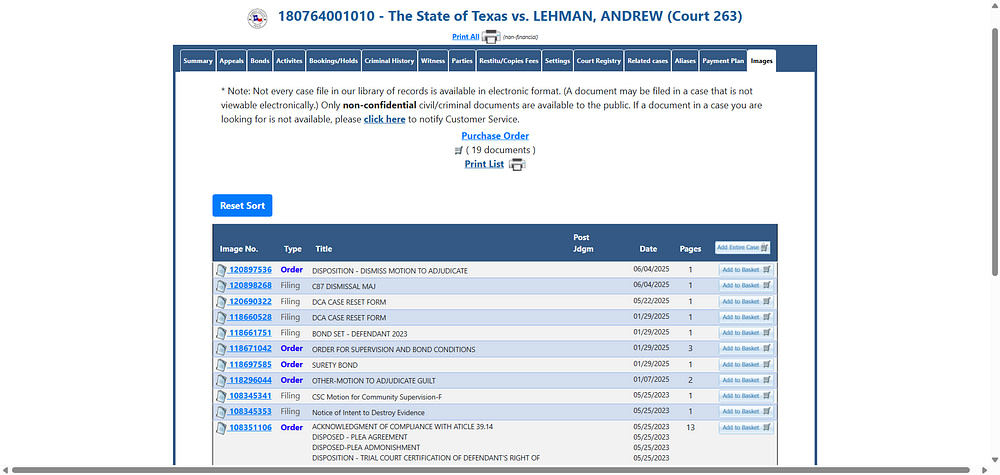
Task: Click 'DISPOSED - PLEA AGREEMENT' title text
Action: click(360, 437)
